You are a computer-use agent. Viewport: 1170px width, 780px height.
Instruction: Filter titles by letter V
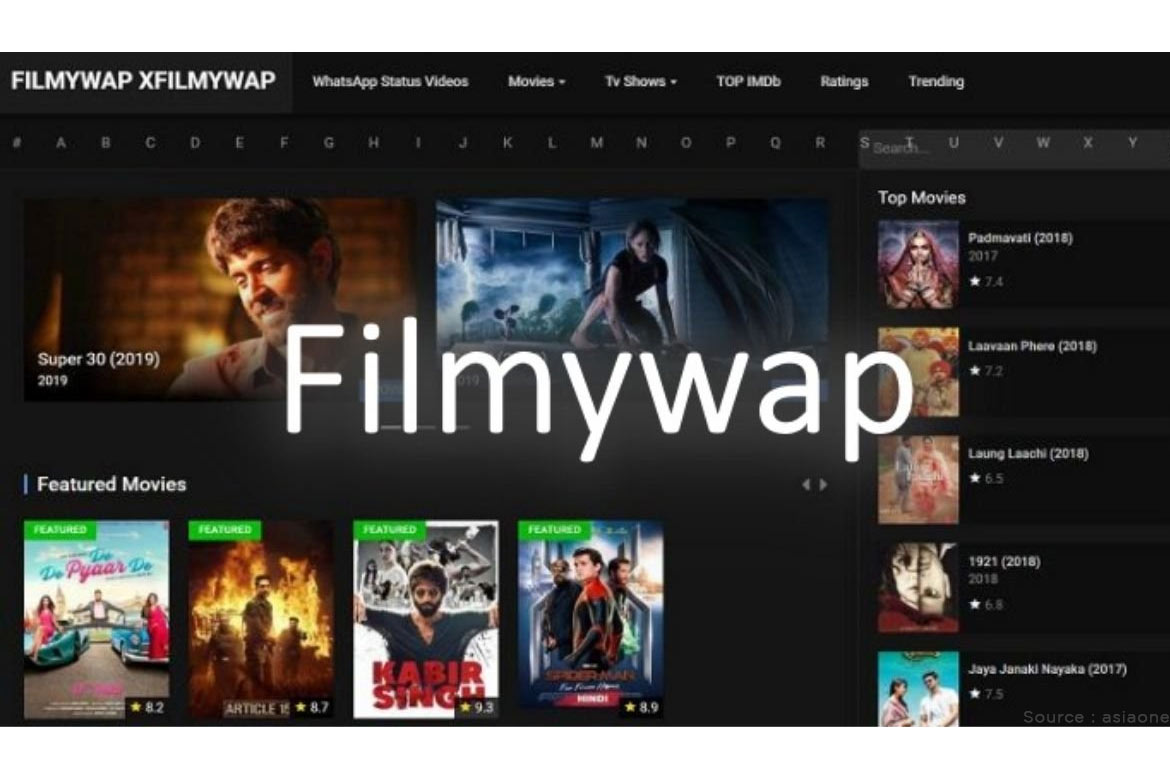pyautogui.click(x=998, y=143)
